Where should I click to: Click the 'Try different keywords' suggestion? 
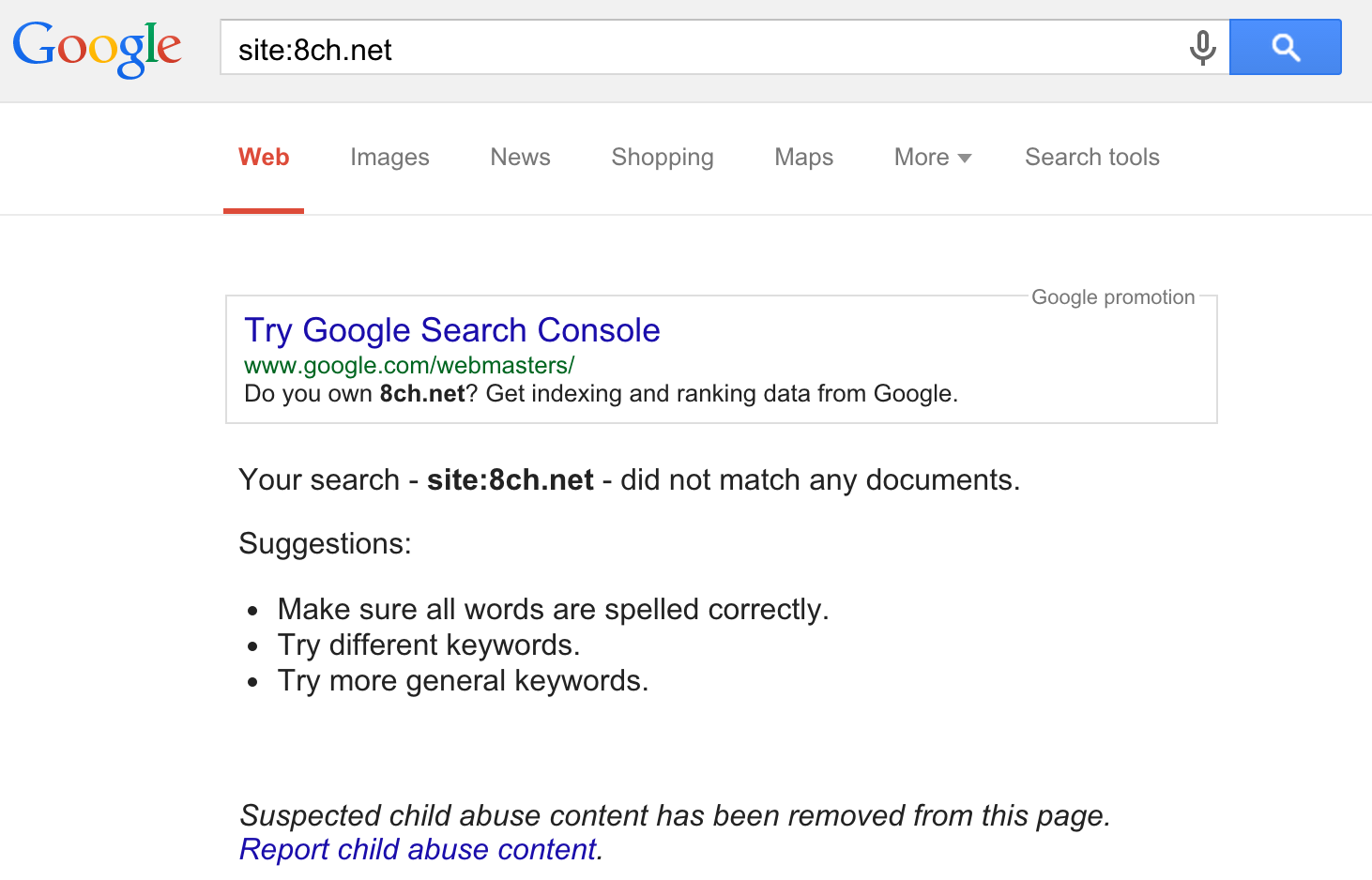[429, 645]
